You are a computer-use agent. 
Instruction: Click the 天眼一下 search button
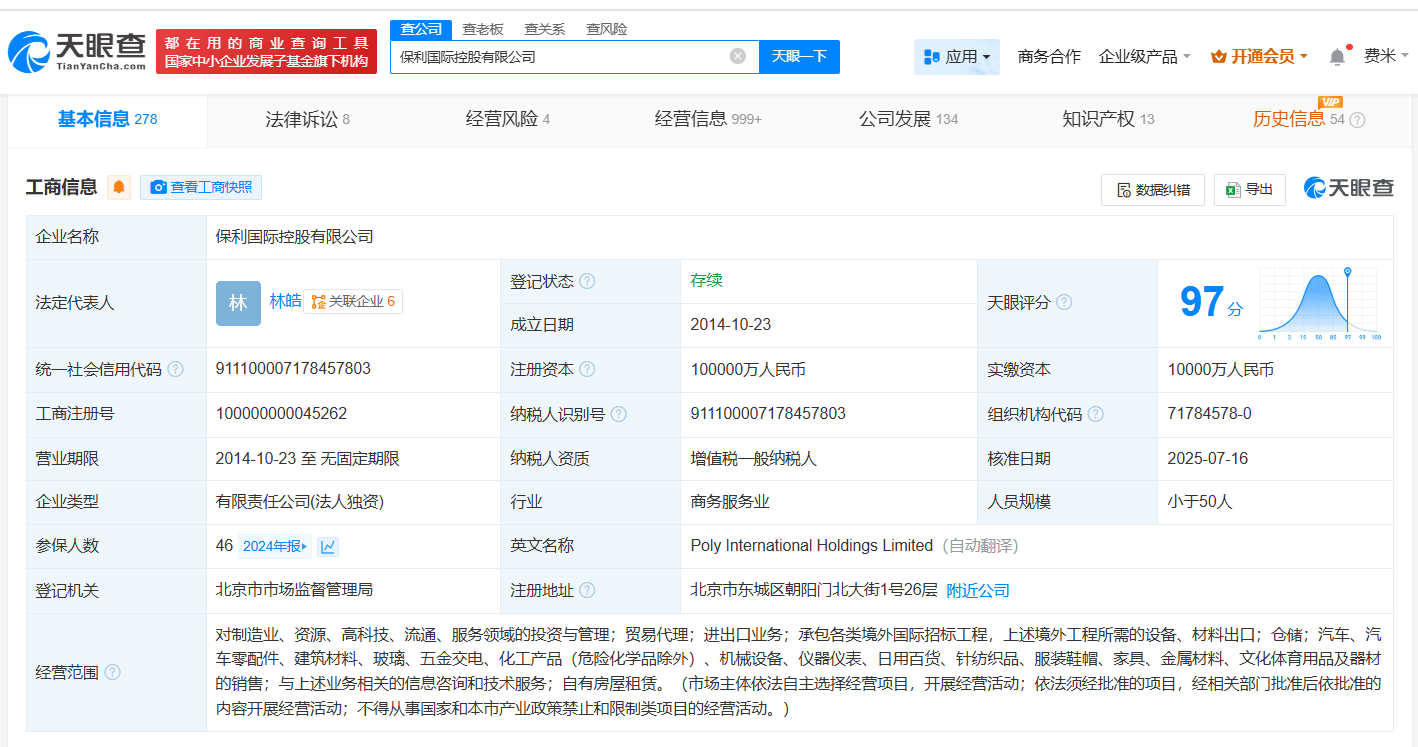click(x=799, y=56)
